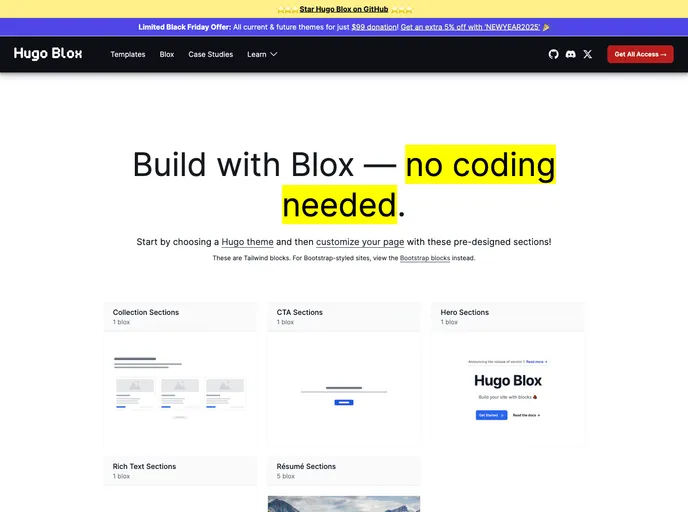Follow the Bootstrap blocks link
688x512 pixels.
point(425,258)
